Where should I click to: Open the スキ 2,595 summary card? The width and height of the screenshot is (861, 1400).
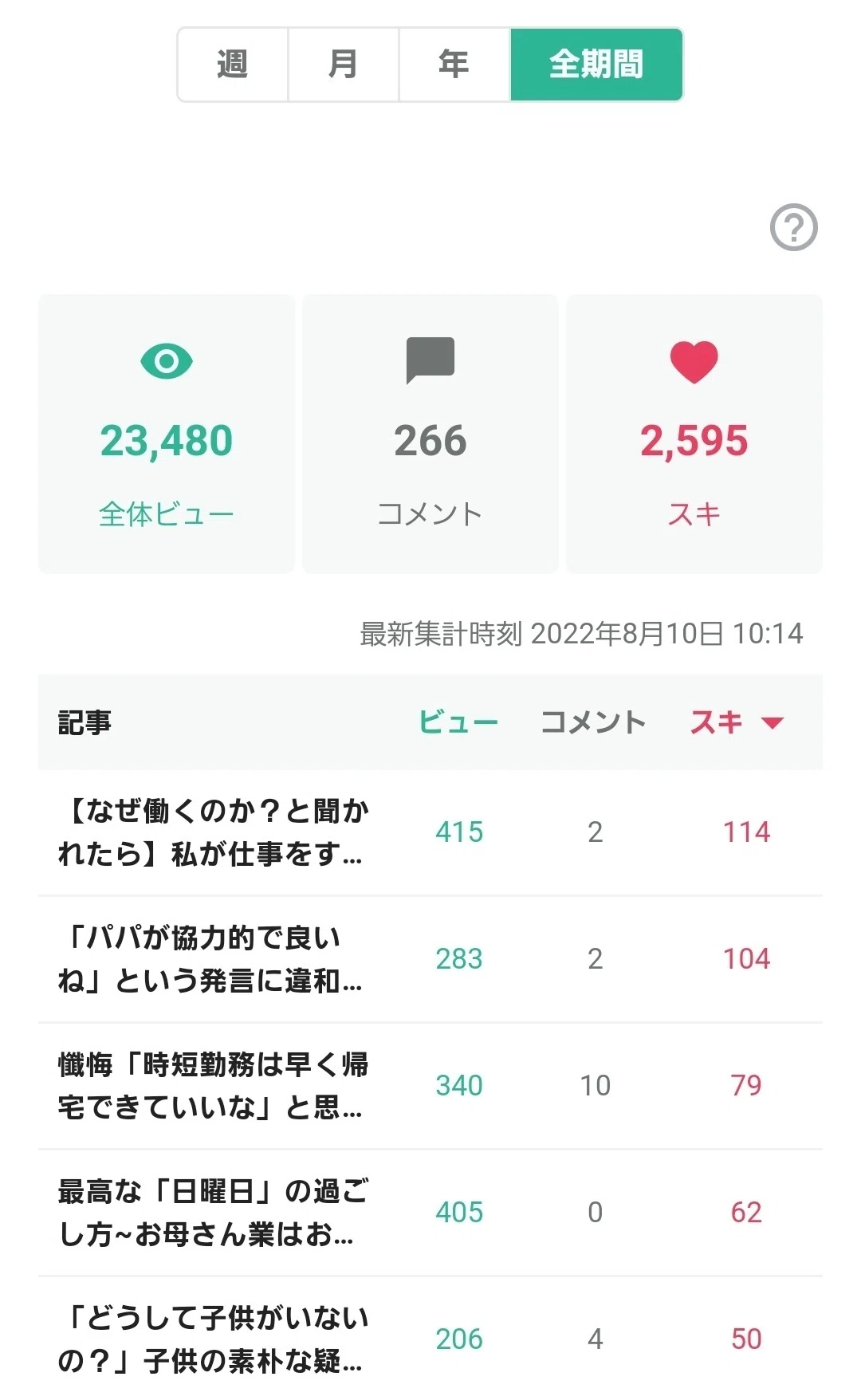coord(694,434)
